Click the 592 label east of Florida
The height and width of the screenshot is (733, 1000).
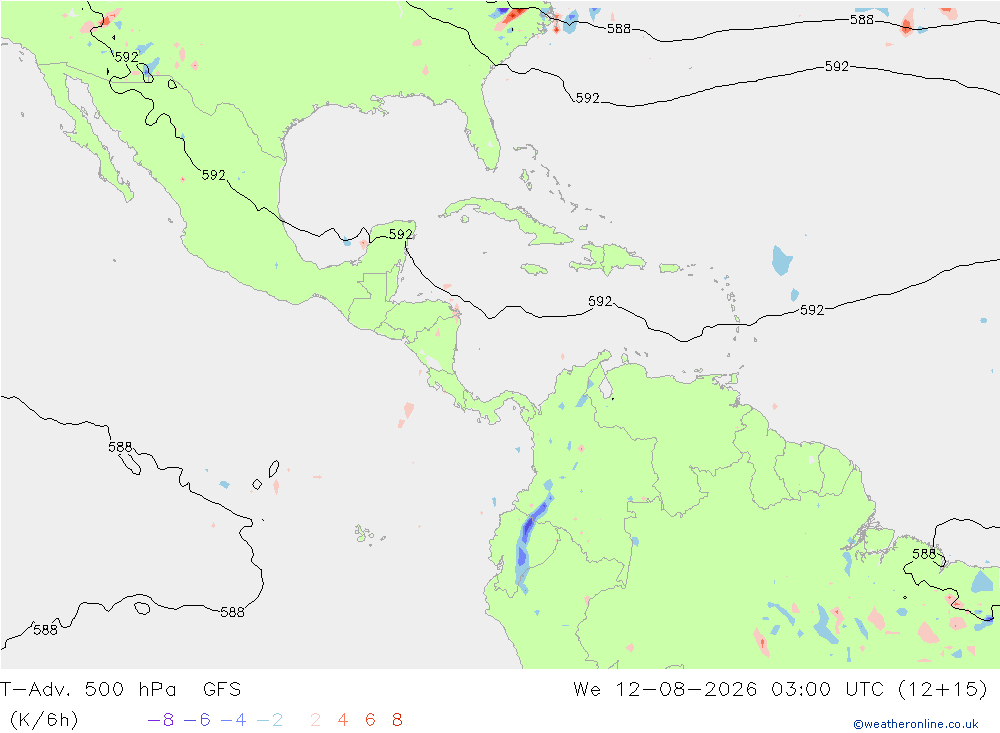588,98
